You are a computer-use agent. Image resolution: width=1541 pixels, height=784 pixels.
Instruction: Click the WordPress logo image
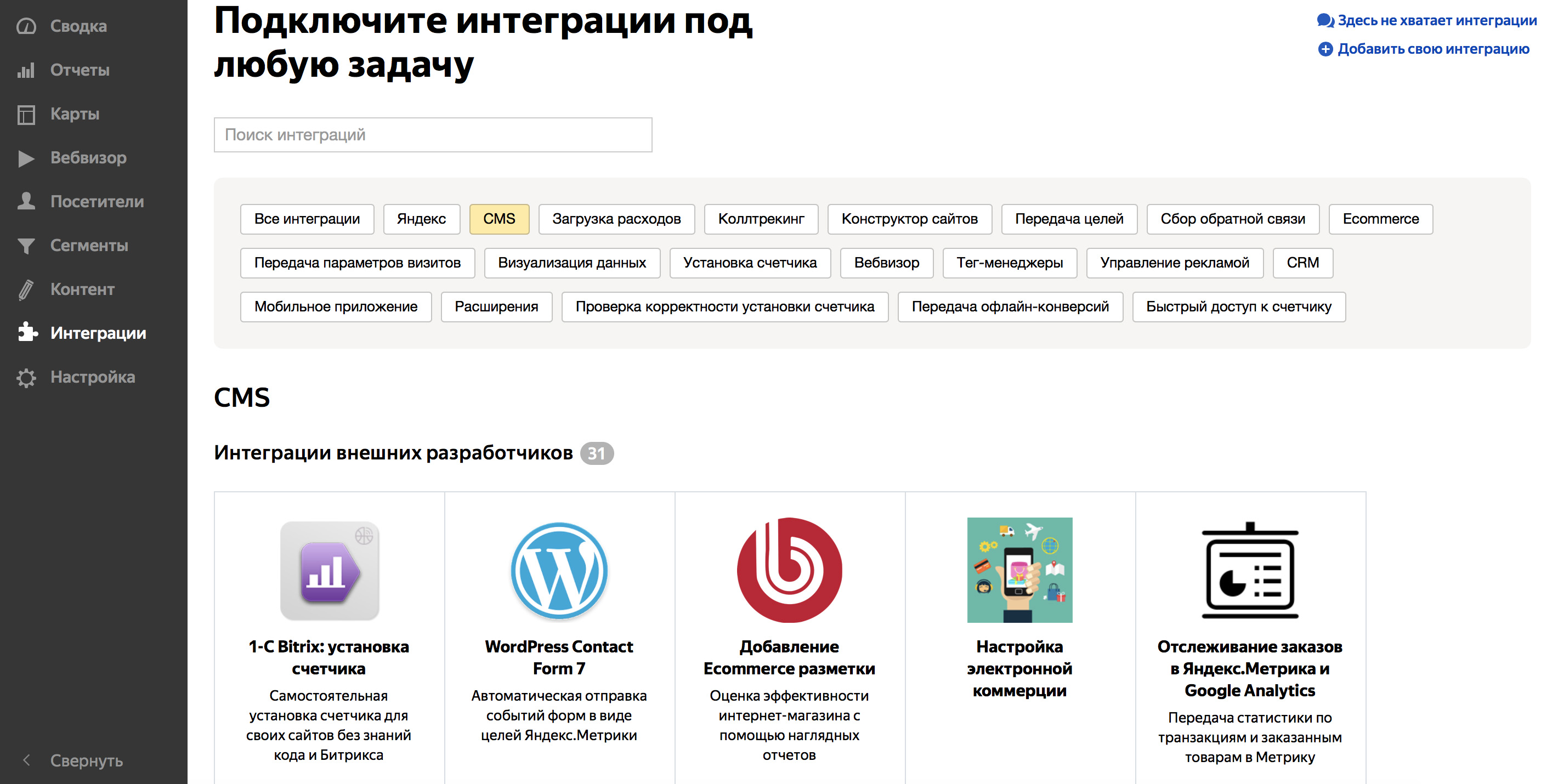pyautogui.click(x=559, y=571)
